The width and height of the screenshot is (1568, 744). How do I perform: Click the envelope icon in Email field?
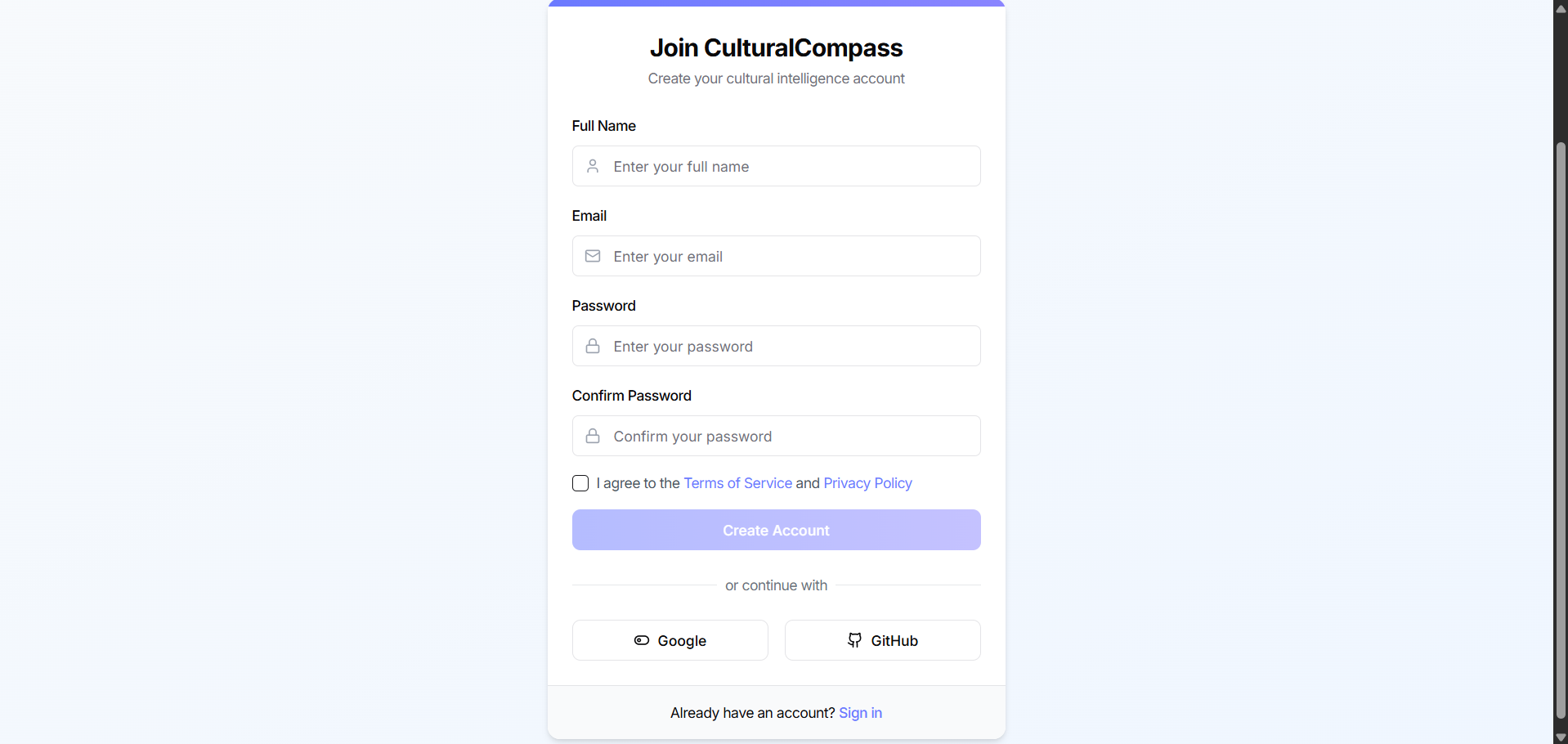point(593,256)
